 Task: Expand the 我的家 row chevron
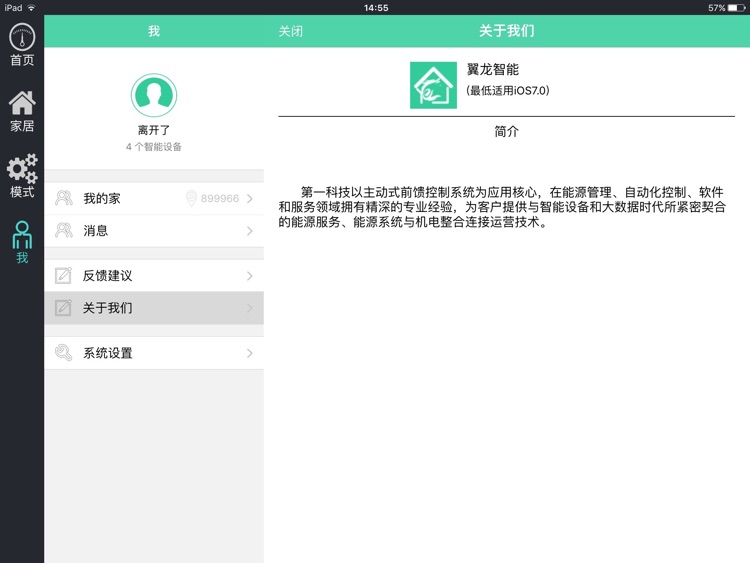click(250, 199)
